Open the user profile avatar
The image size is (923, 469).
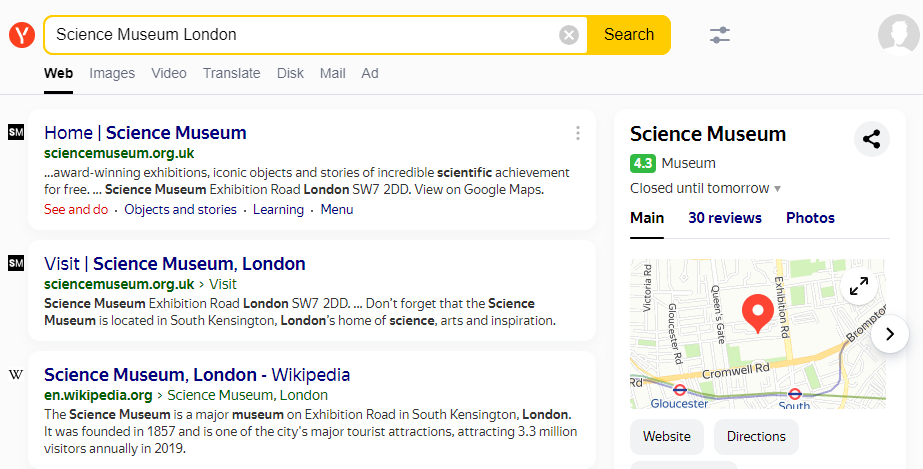[898, 35]
